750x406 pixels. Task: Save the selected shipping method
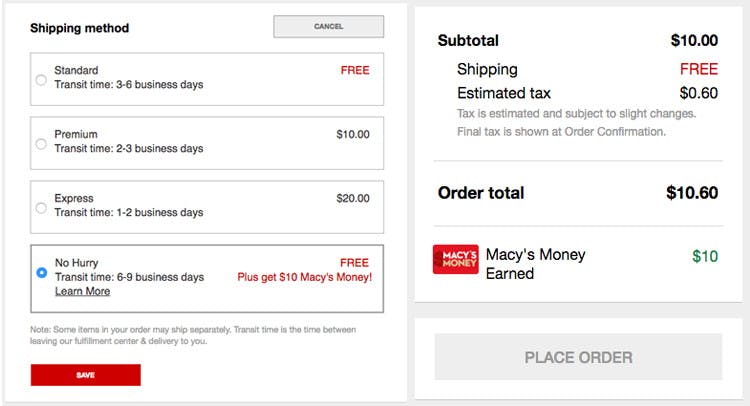click(x=86, y=375)
